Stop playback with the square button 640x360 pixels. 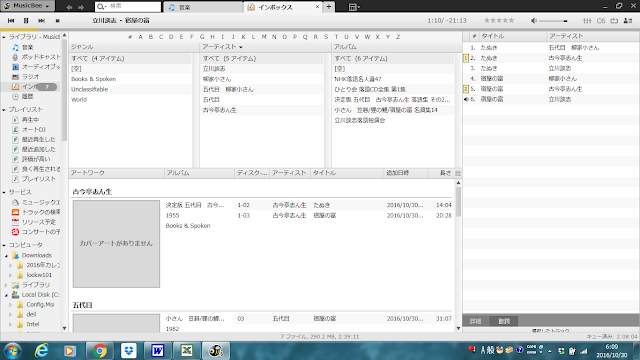click(x=58, y=20)
